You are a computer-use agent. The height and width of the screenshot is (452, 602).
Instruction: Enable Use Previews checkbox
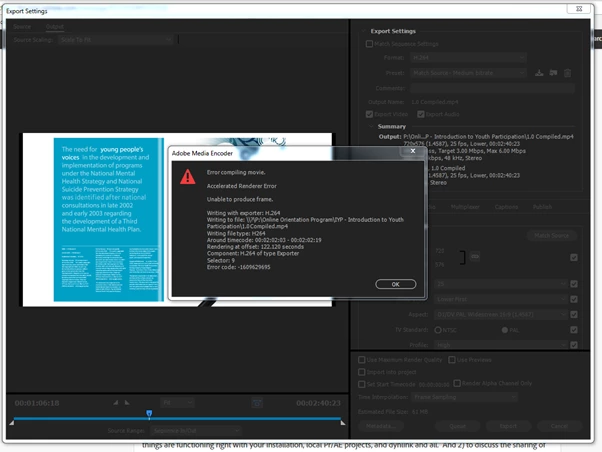(452, 360)
